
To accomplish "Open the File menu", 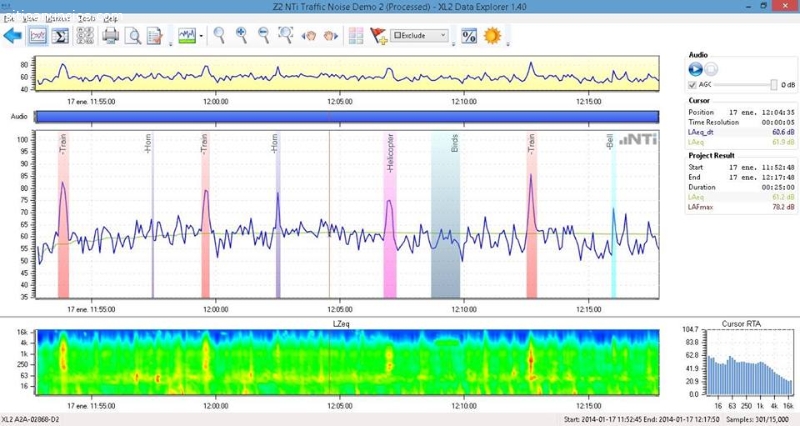I will tap(9, 18).
